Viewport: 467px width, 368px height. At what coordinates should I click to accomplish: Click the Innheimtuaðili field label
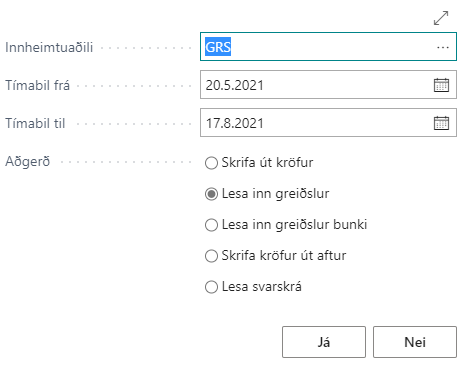pos(49,47)
